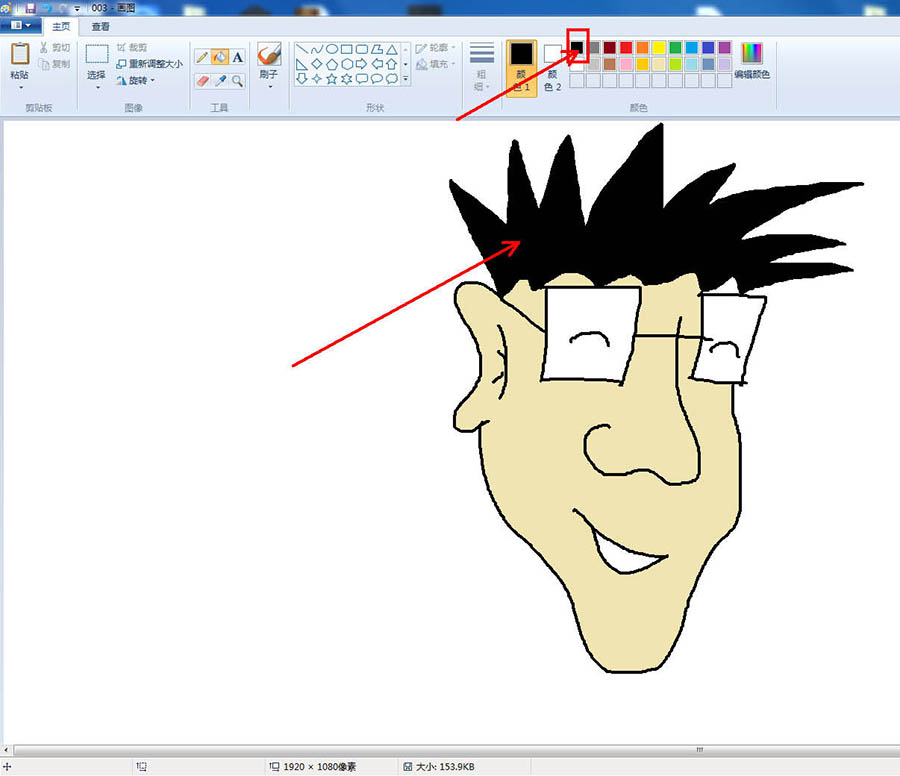
Task: Open the Customize Quick Access Toolbar dropdown
Action: point(77,9)
